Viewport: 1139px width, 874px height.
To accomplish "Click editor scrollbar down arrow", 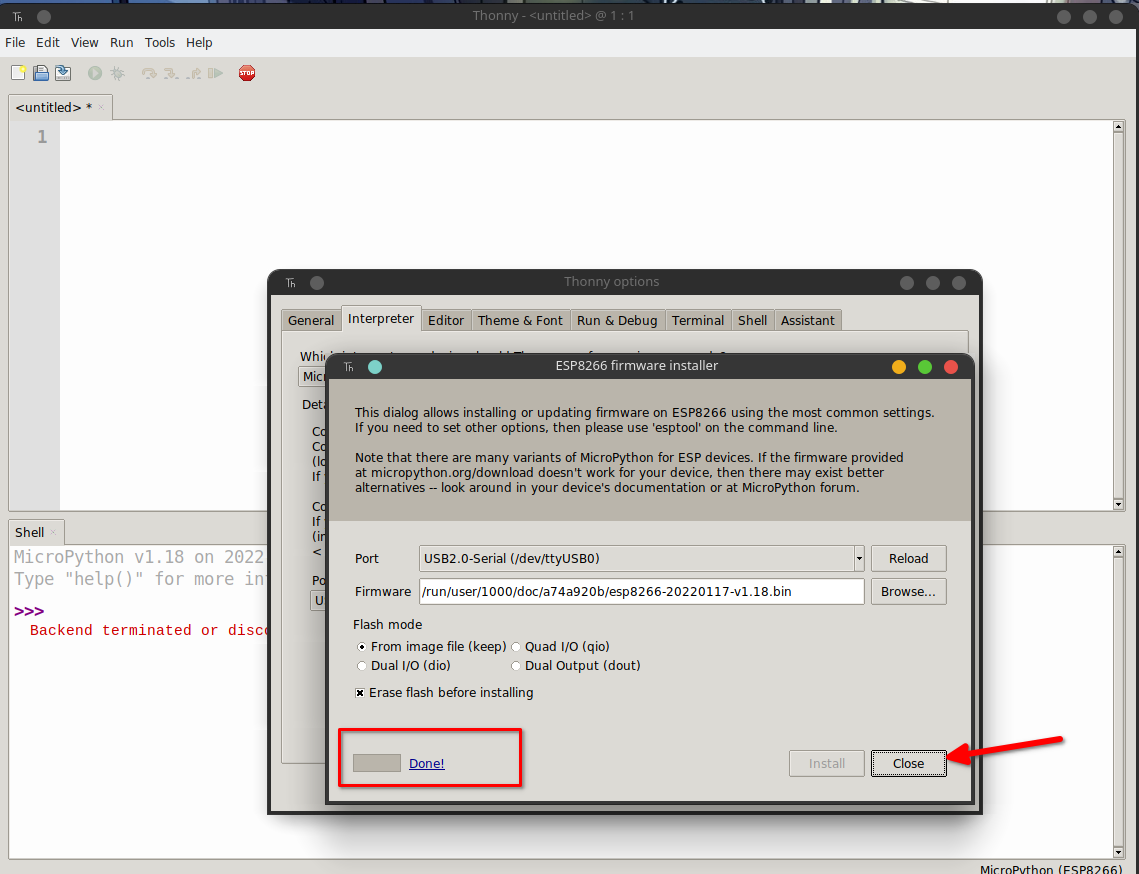I will 1118,504.
